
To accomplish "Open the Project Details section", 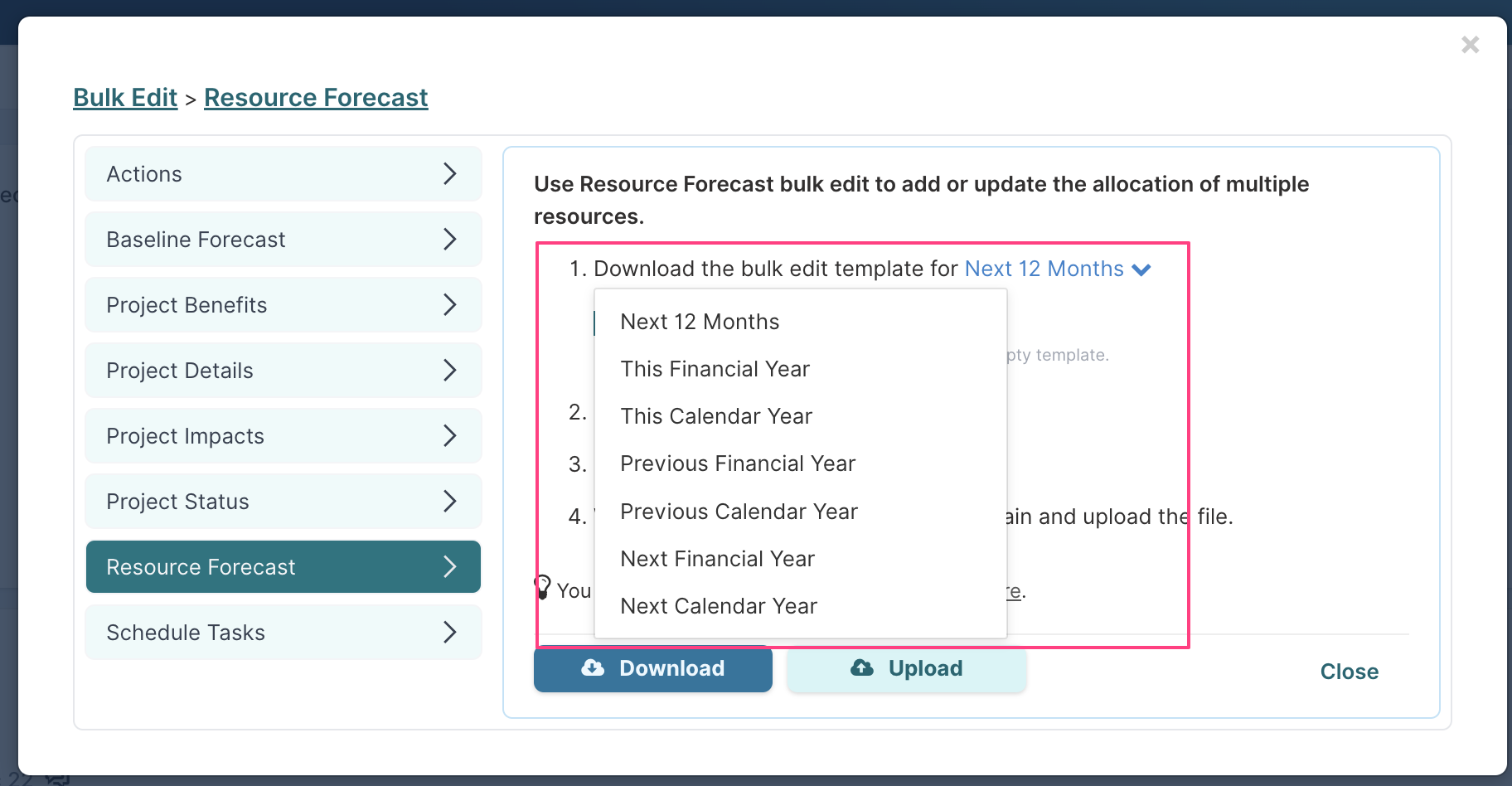I will click(x=283, y=371).
